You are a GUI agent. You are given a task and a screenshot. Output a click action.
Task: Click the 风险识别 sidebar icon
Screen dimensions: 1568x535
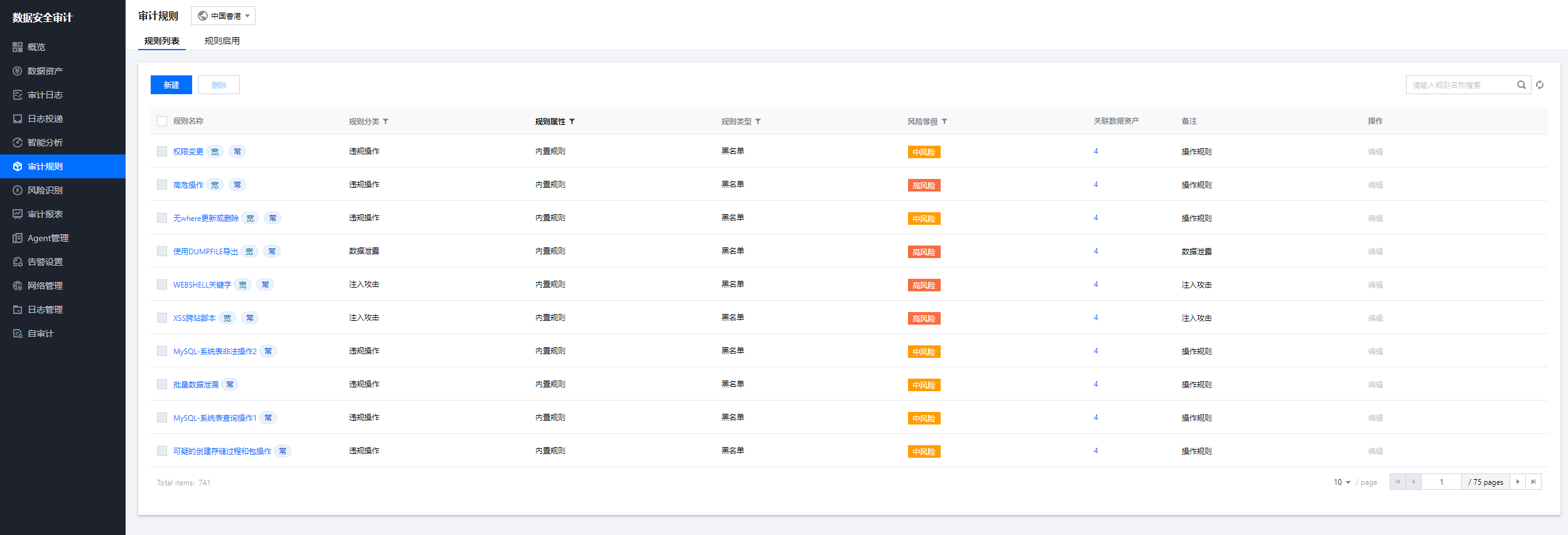click(18, 190)
